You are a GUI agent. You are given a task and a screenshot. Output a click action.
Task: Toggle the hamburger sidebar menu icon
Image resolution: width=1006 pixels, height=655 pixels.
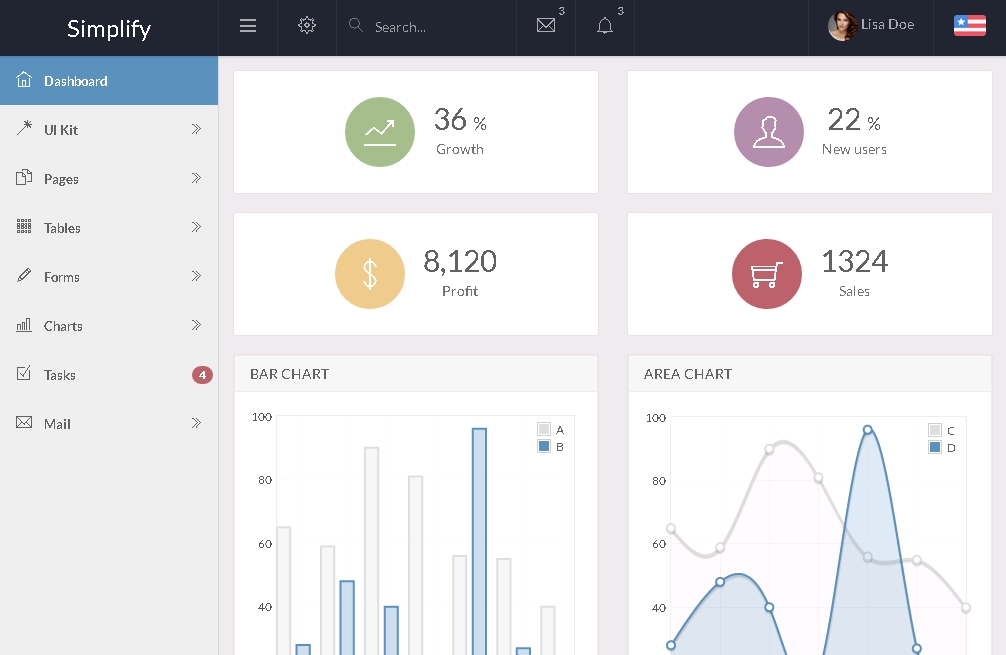click(x=248, y=26)
